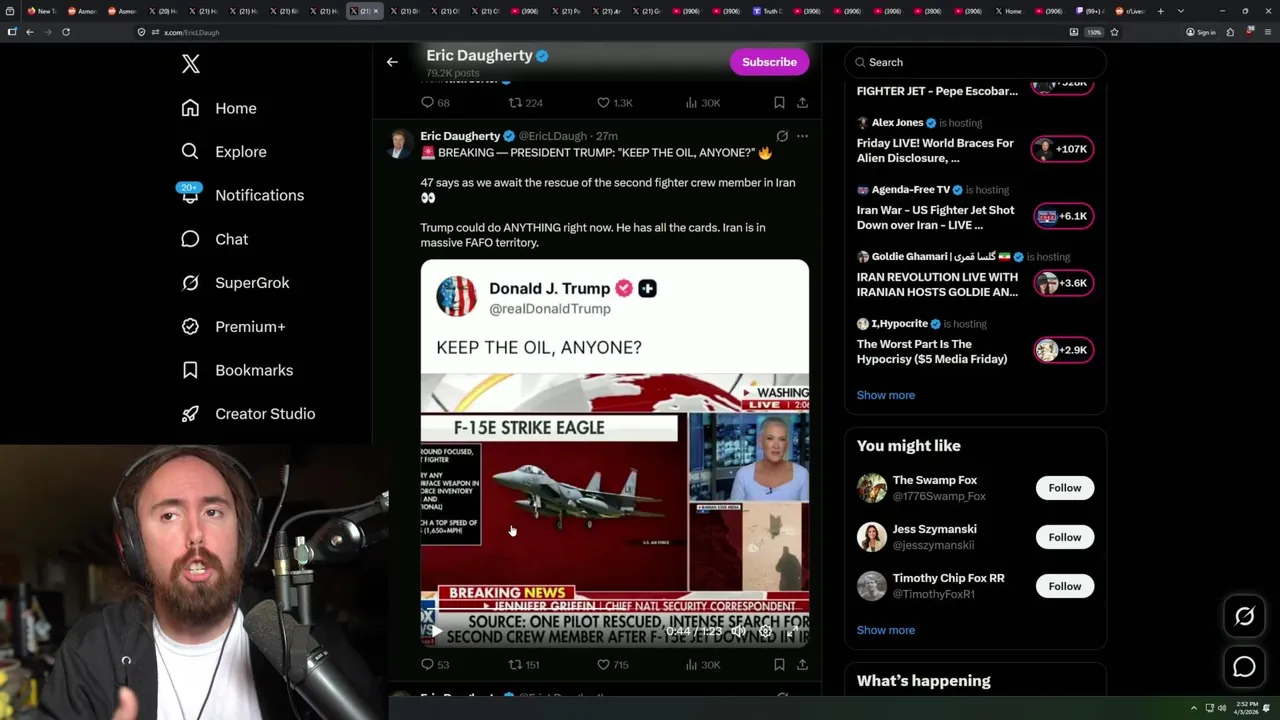Click the address bar URL
Viewport: 1280px width, 720px height.
click(191, 32)
